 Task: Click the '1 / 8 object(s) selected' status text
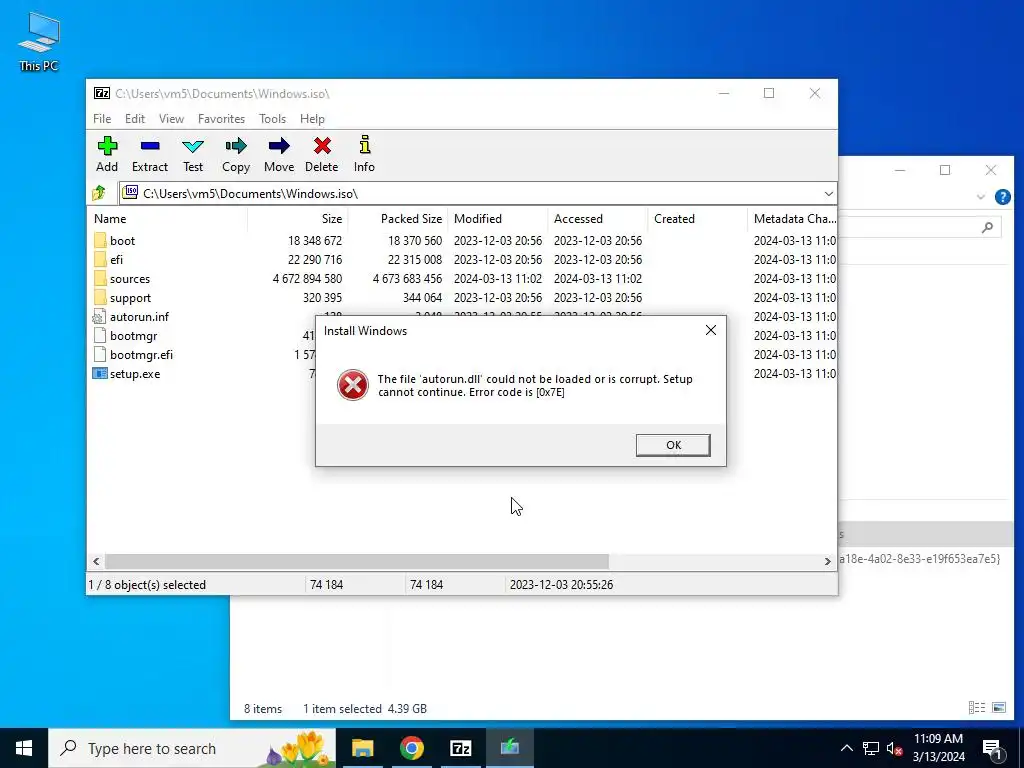click(x=147, y=585)
